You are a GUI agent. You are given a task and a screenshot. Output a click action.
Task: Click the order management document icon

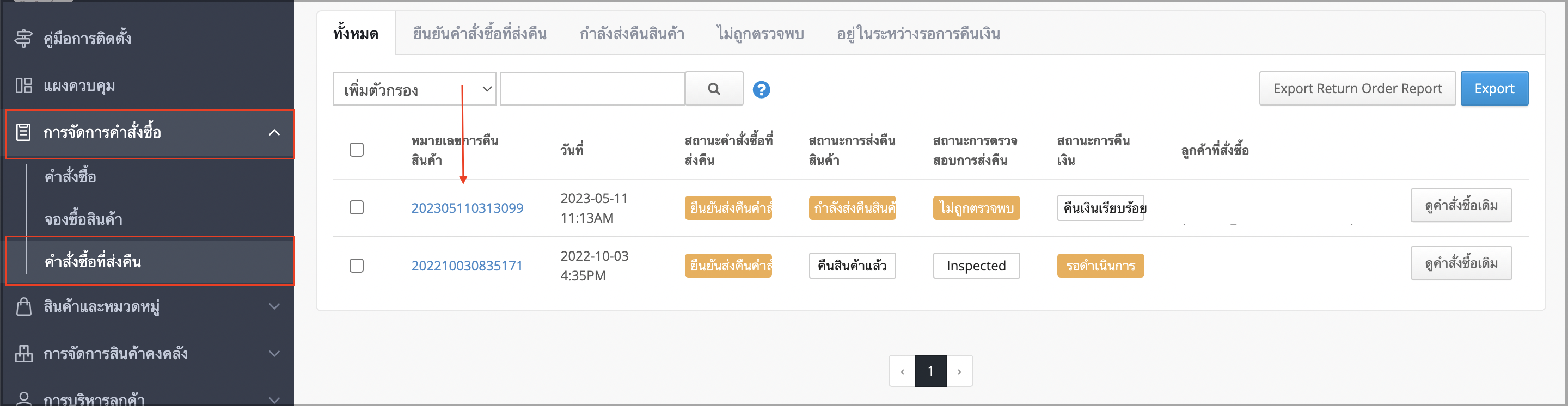(23, 132)
